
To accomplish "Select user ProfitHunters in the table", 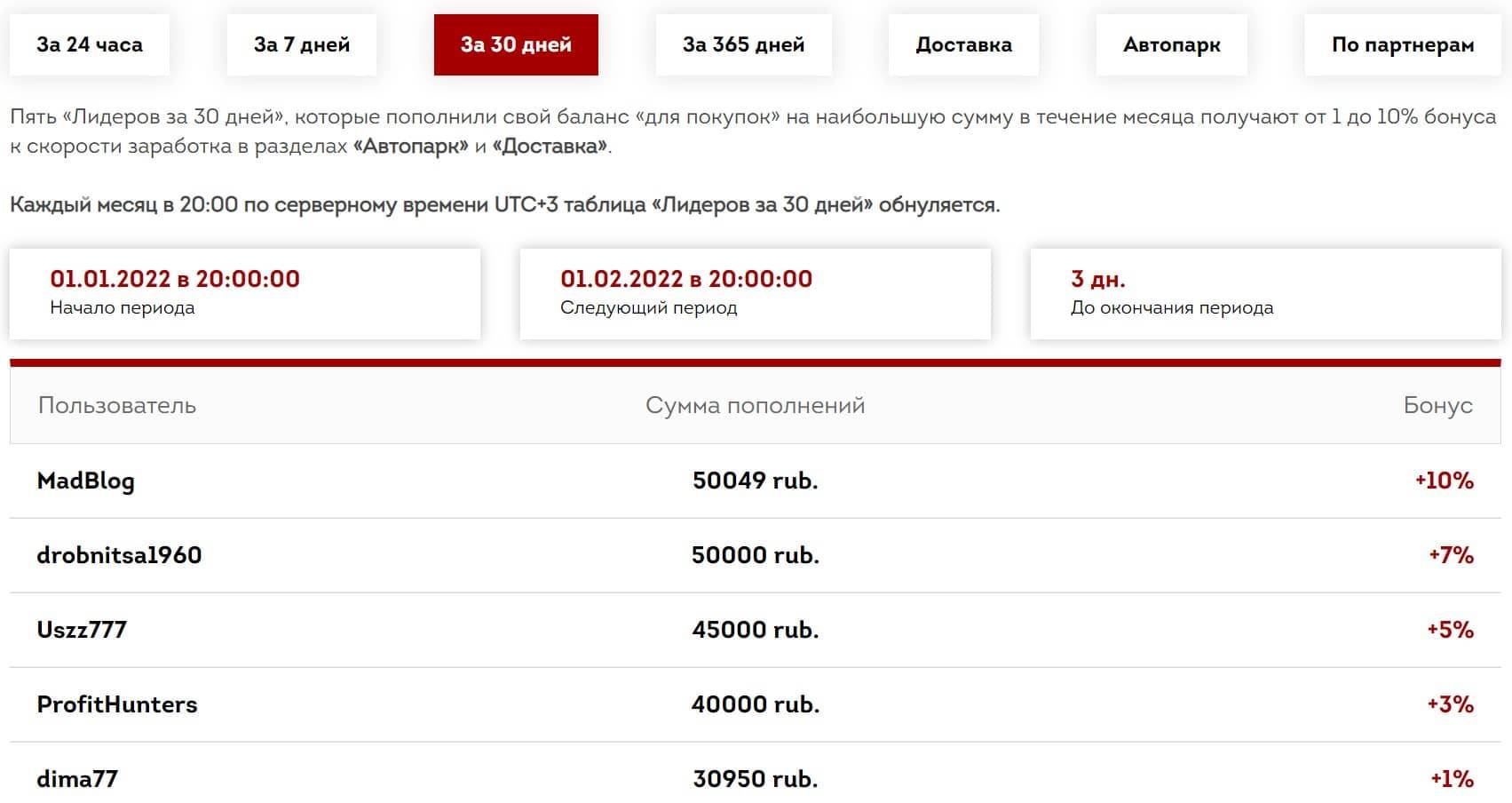I will pyautogui.click(x=117, y=704).
